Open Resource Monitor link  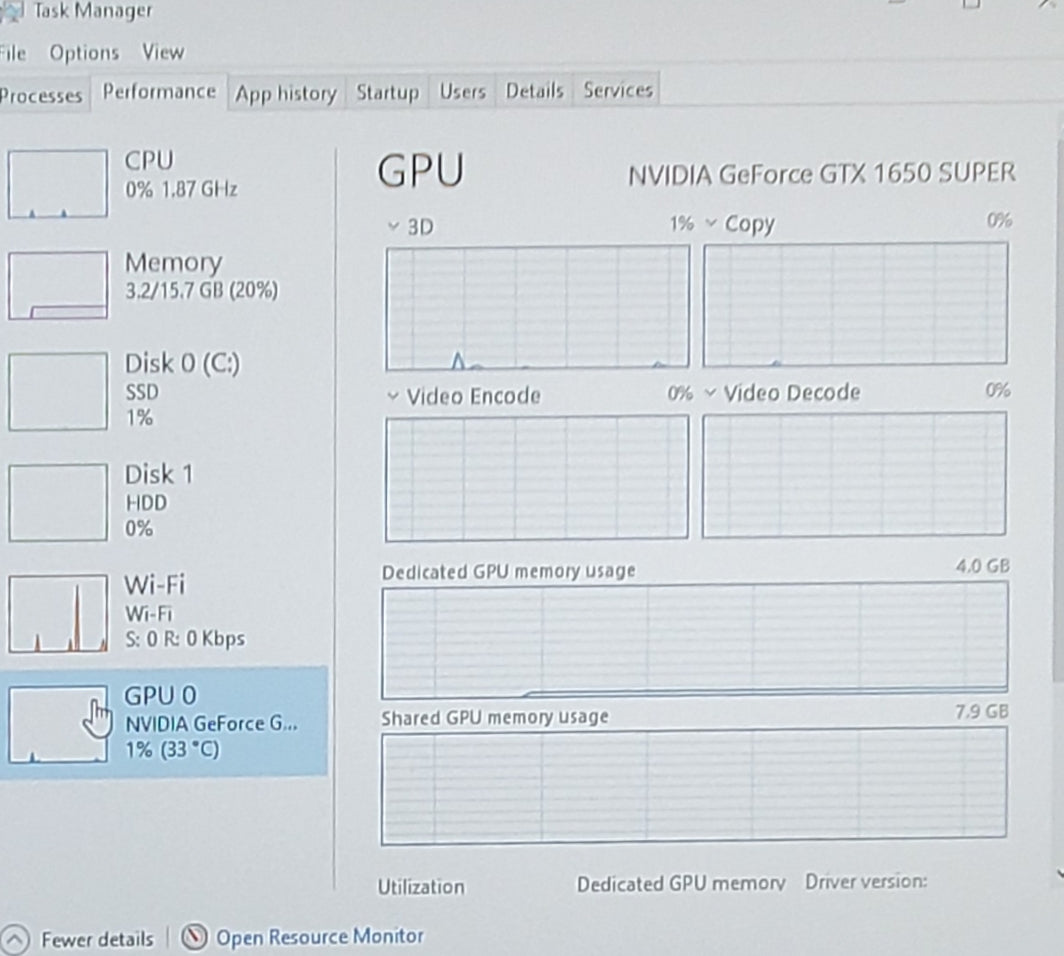coord(320,936)
